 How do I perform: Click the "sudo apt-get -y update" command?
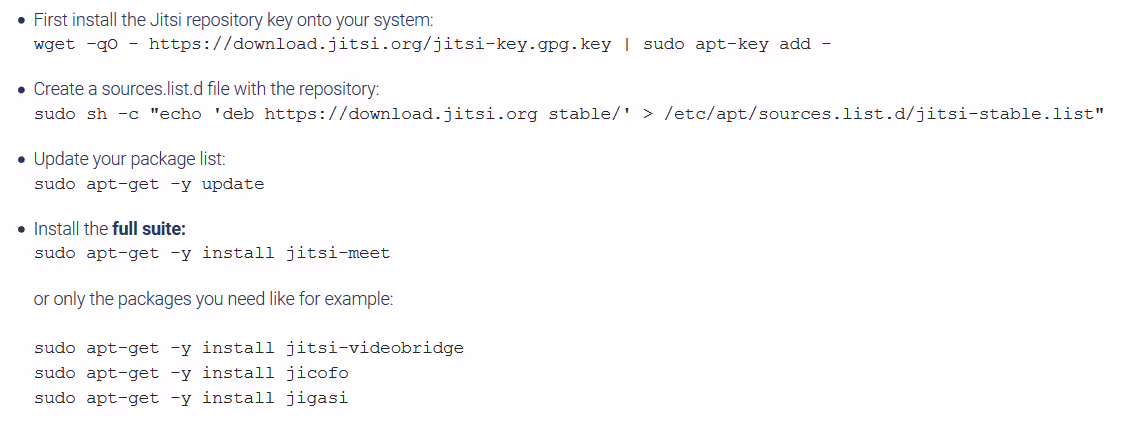(x=148, y=184)
